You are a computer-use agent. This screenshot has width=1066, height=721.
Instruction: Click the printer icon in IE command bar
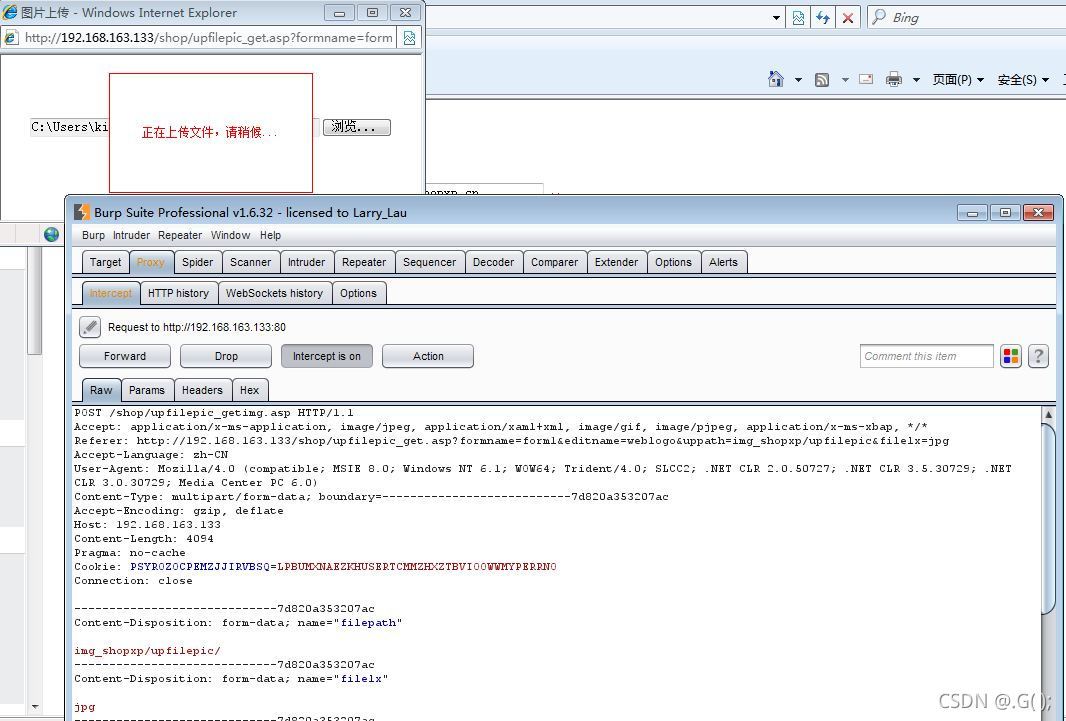(x=894, y=80)
